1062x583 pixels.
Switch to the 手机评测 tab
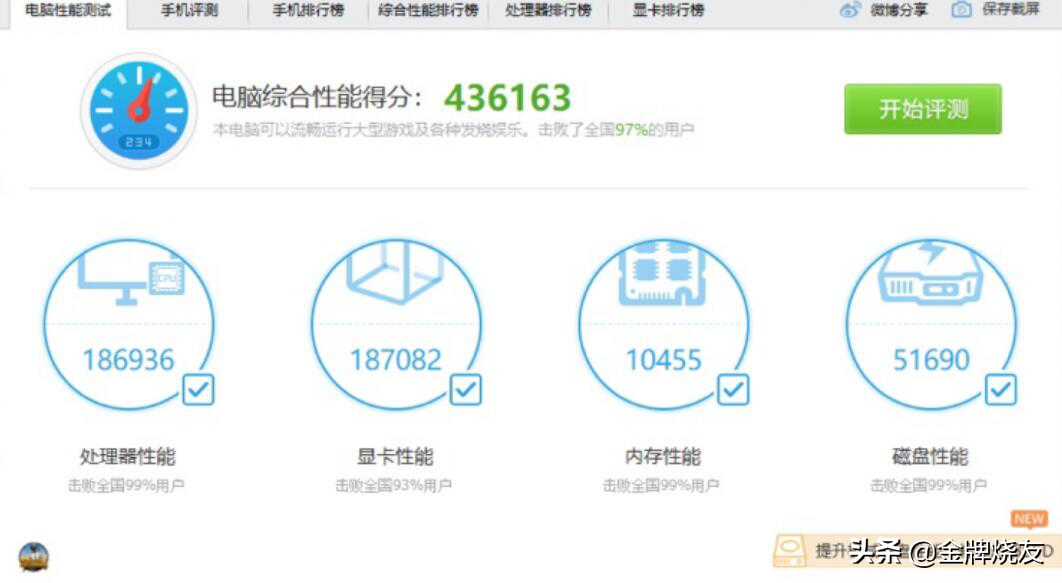point(189,11)
